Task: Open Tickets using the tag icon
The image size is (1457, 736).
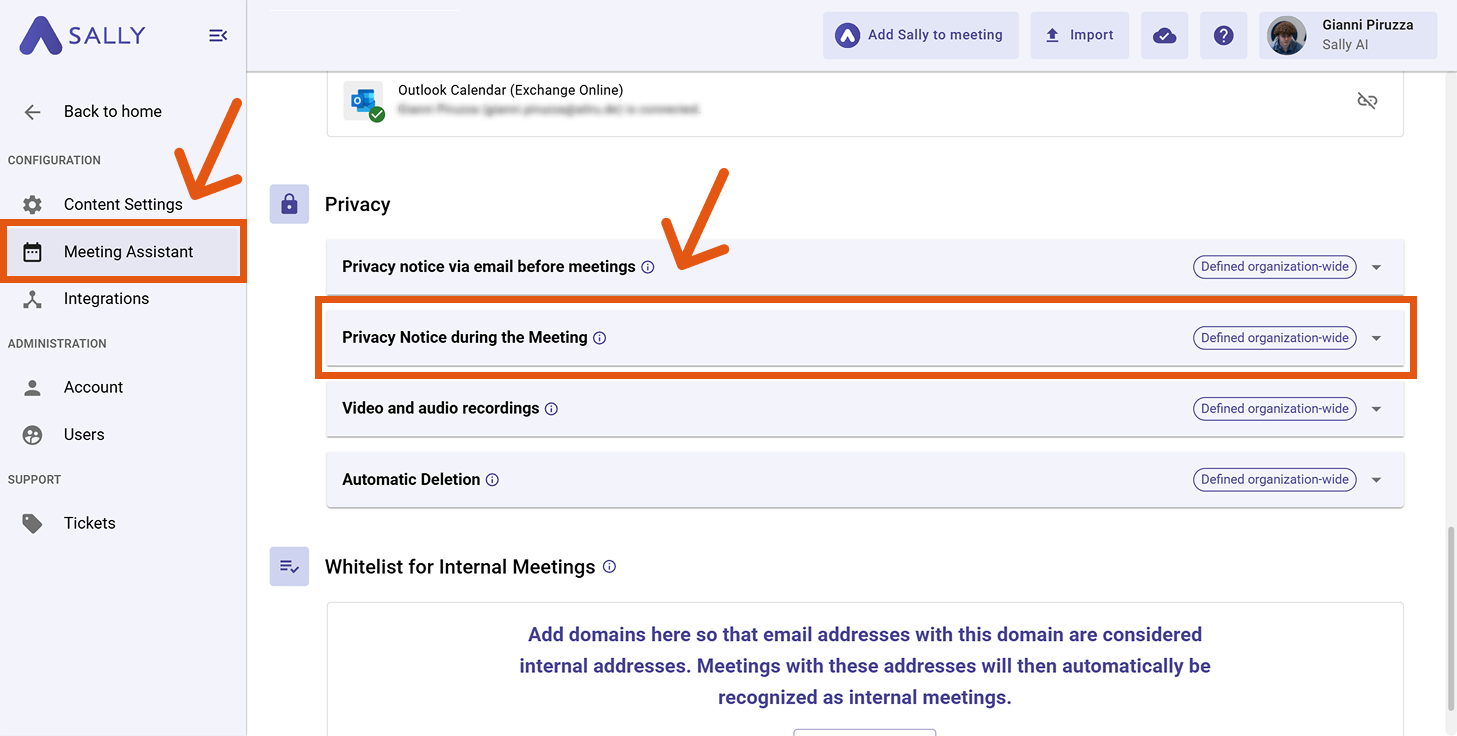Action: tap(31, 522)
